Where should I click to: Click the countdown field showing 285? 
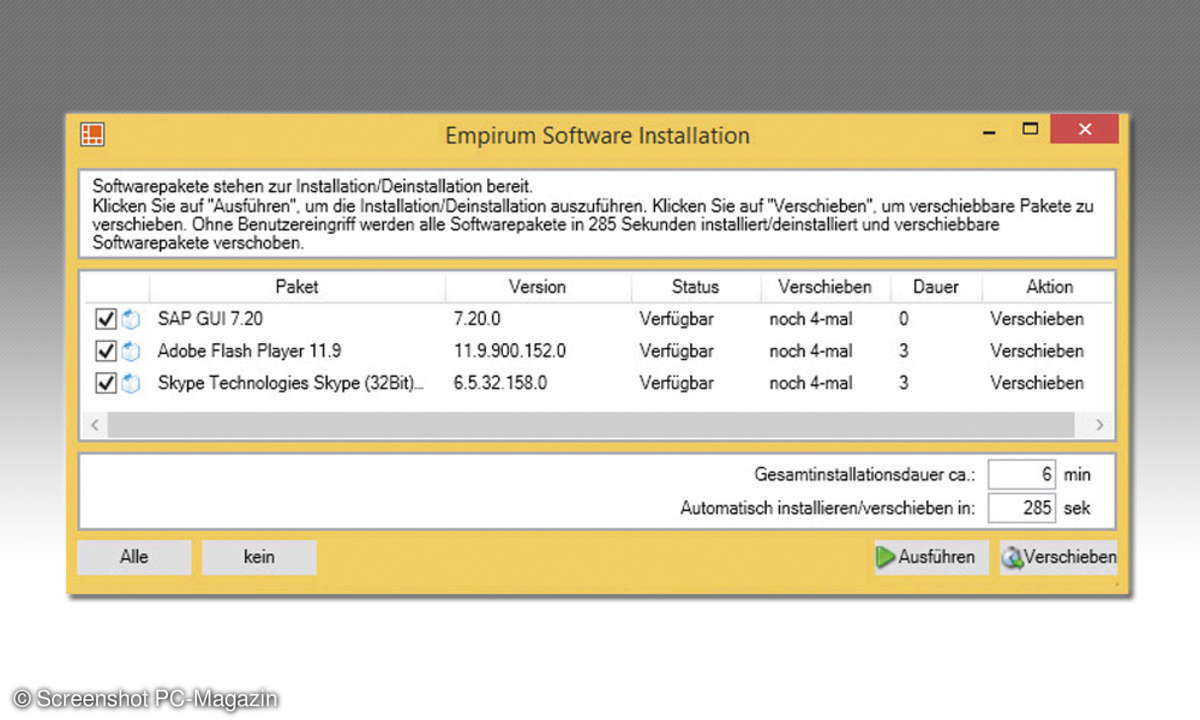(x=1022, y=508)
